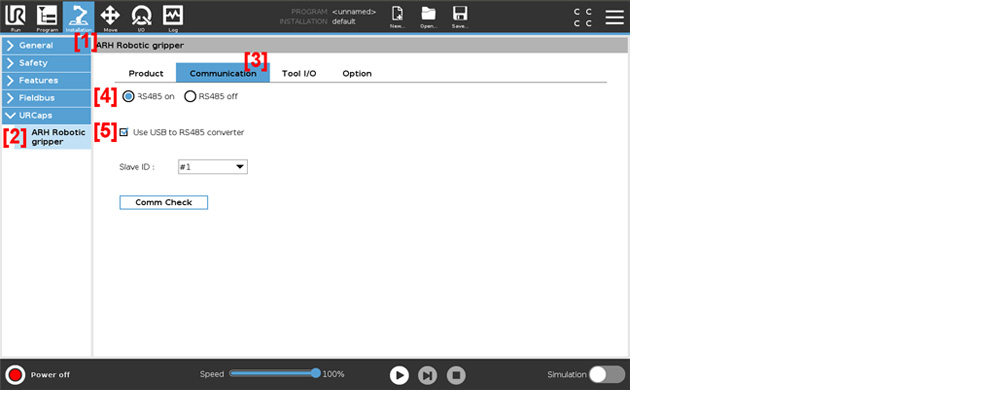The height and width of the screenshot is (395, 1000).
Task: Select RS485 on radio button
Action: point(129,96)
